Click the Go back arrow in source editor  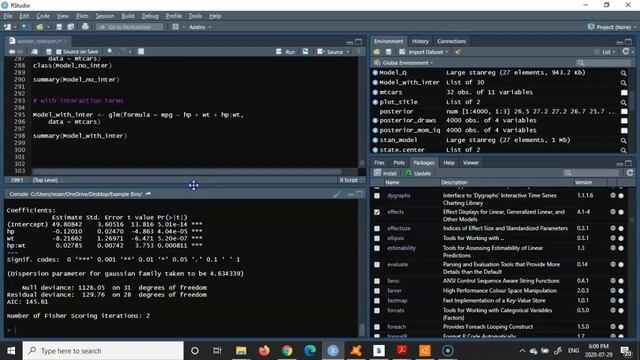point(12,52)
